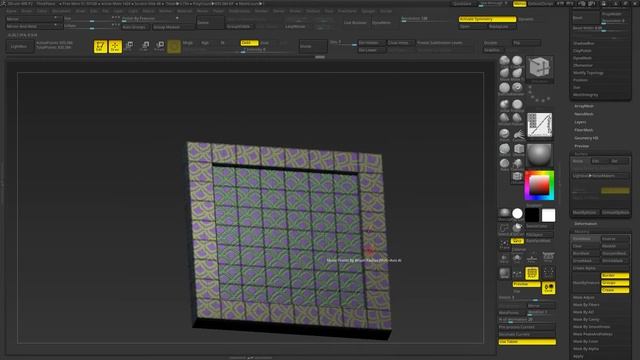
Task: Toggle the yellow Preview button
Action: (x=527, y=284)
